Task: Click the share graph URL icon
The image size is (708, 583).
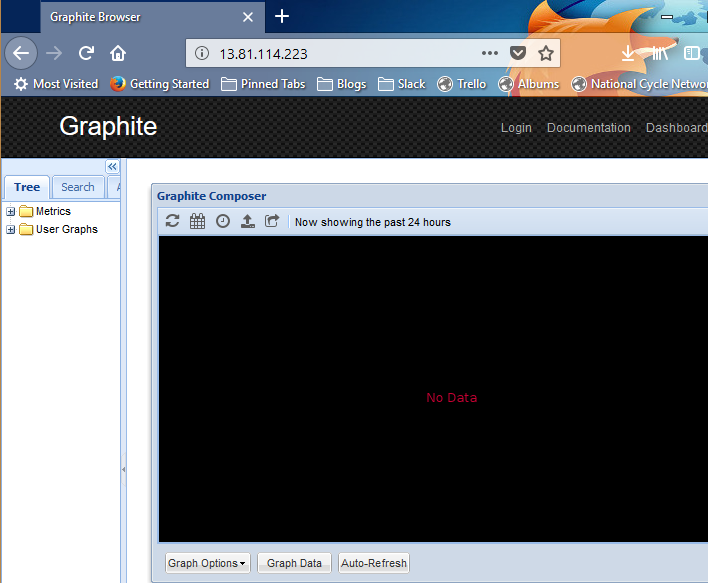Action: (x=272, y=221)
